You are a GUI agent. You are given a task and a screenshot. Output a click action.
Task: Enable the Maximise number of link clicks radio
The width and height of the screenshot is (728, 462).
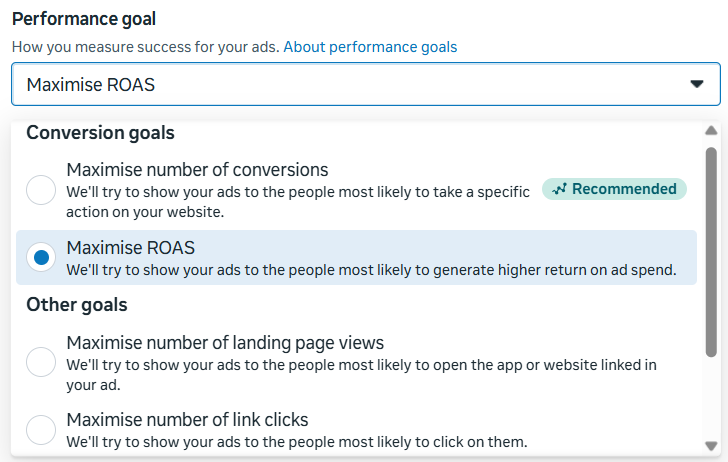click(x=41, y=430)
